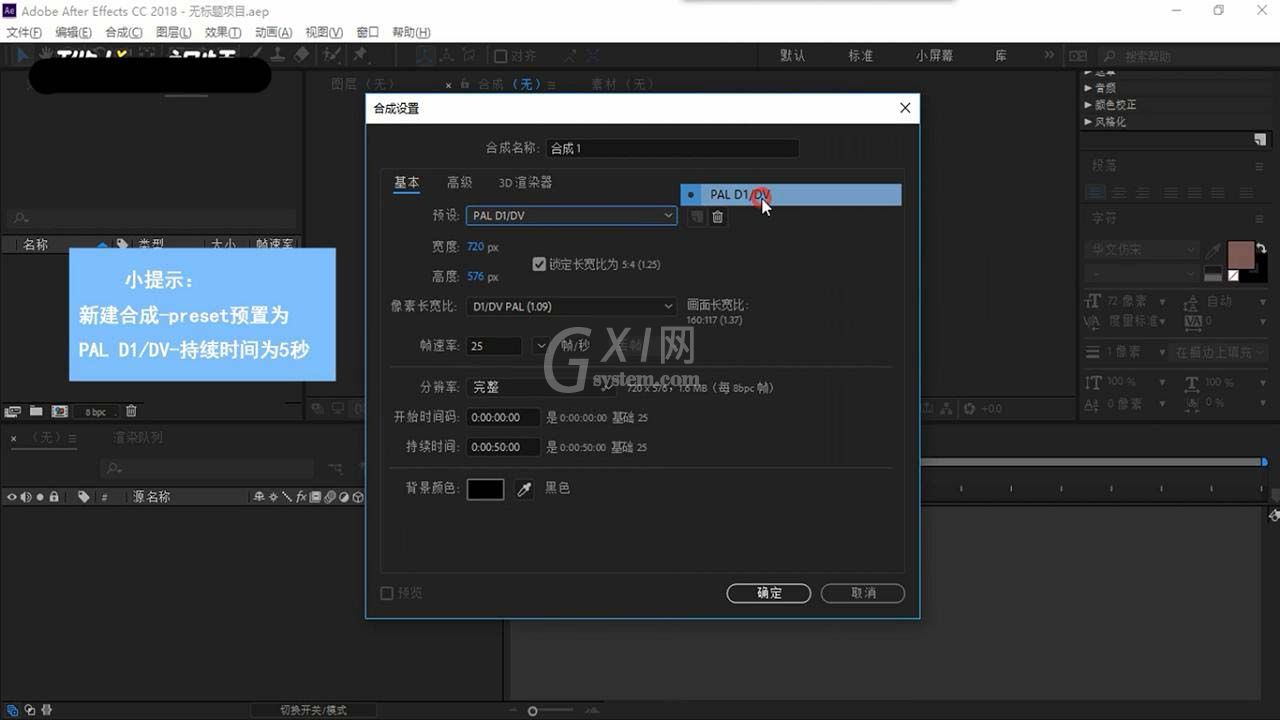Image resolution: width=1280 pixels, height=720 pixels.
Task: Open the stroke option dropdown in Character panel
Action: pos(1220,352)
